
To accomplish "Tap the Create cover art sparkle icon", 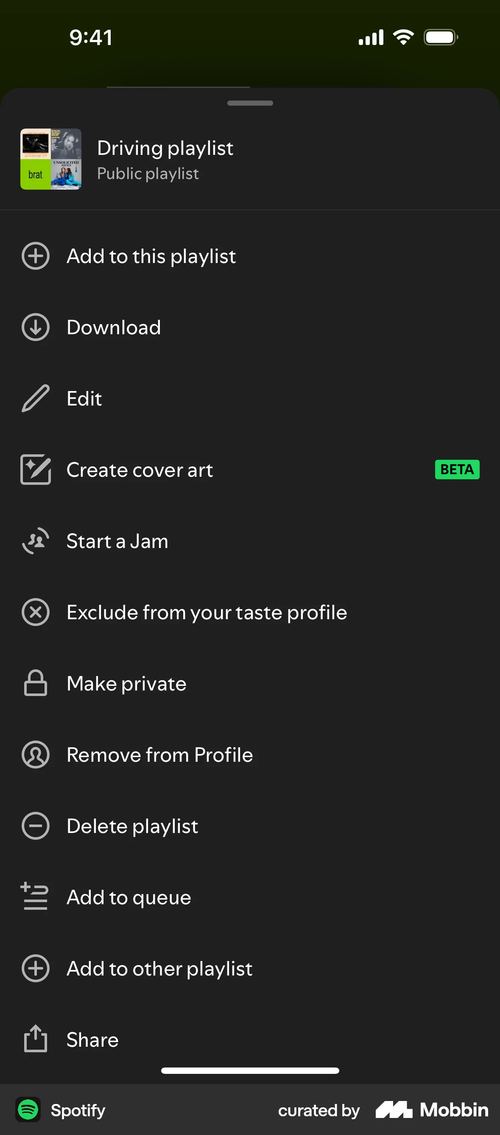I will (35, 470).
